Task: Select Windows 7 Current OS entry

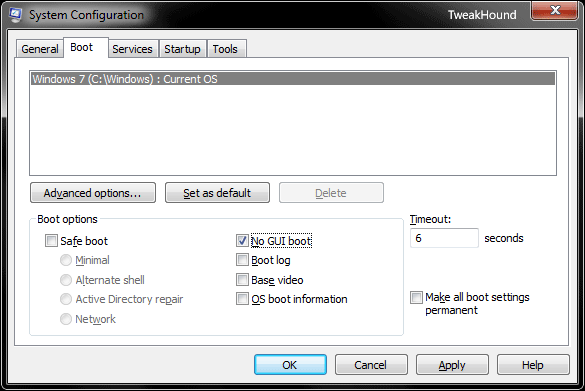Action: click(x=293, y=79)
